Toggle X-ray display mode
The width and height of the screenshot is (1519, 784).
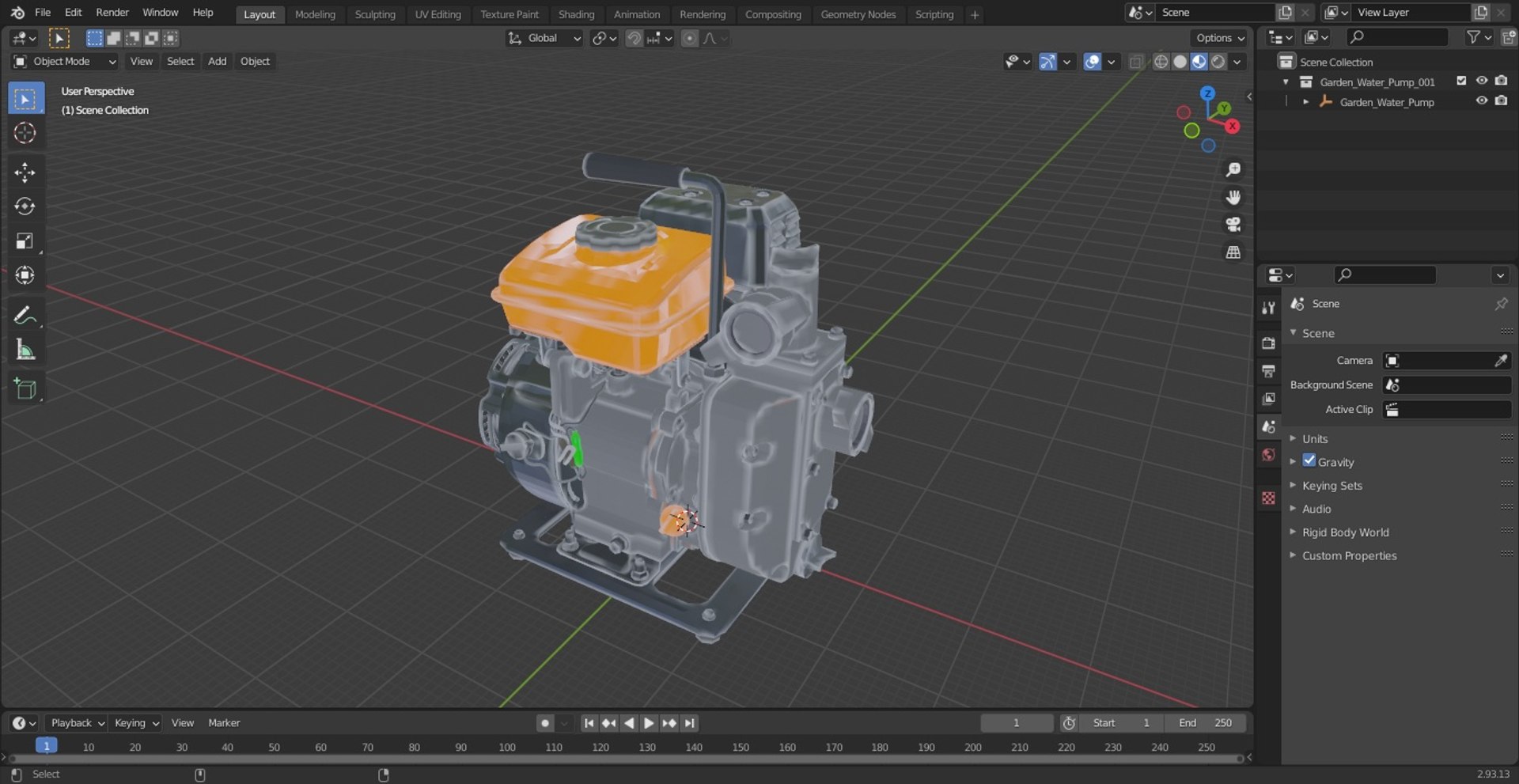pyautogui.click(x=1136, y=62)
